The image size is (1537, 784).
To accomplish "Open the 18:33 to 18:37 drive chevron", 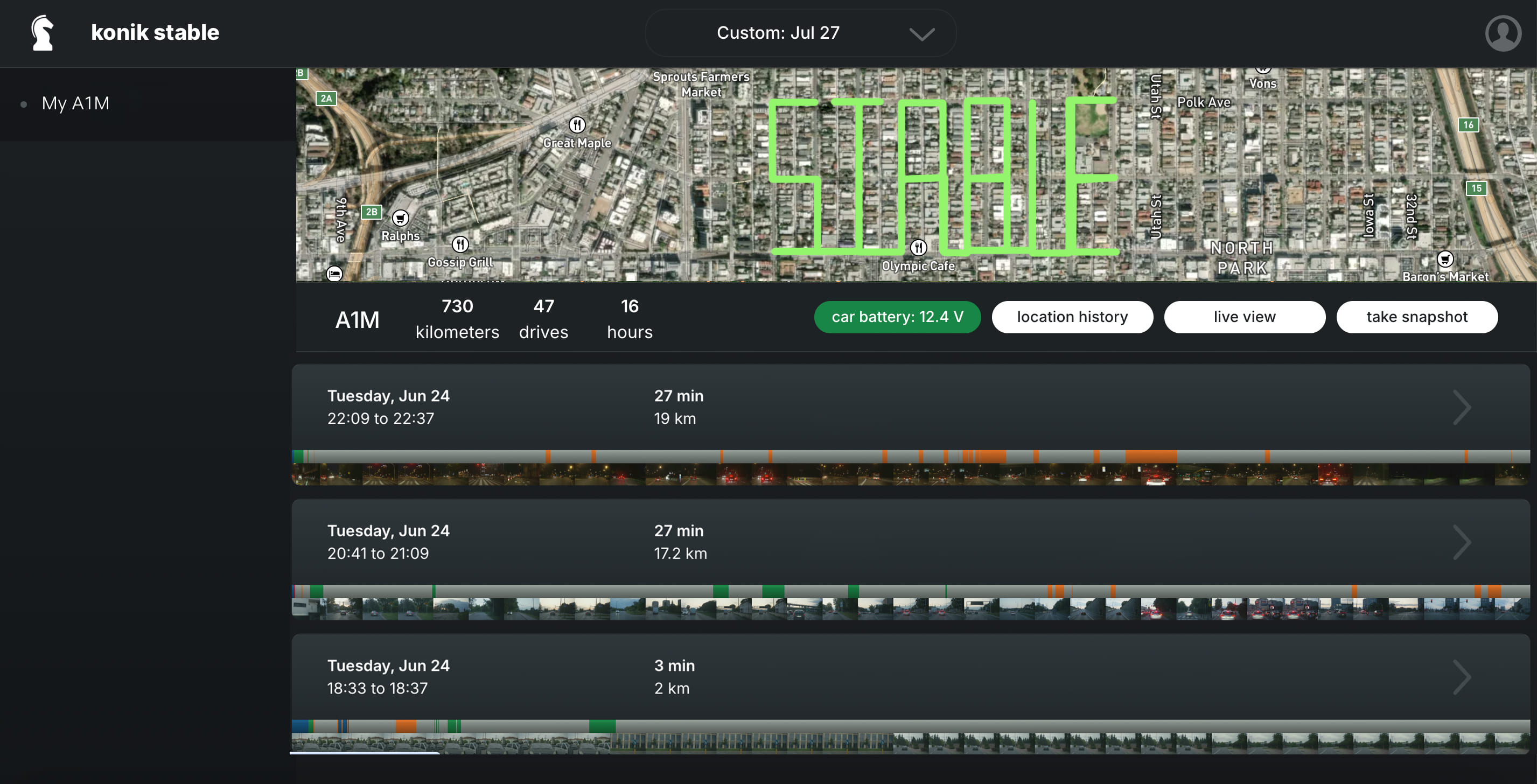I will pos(1461,677).
